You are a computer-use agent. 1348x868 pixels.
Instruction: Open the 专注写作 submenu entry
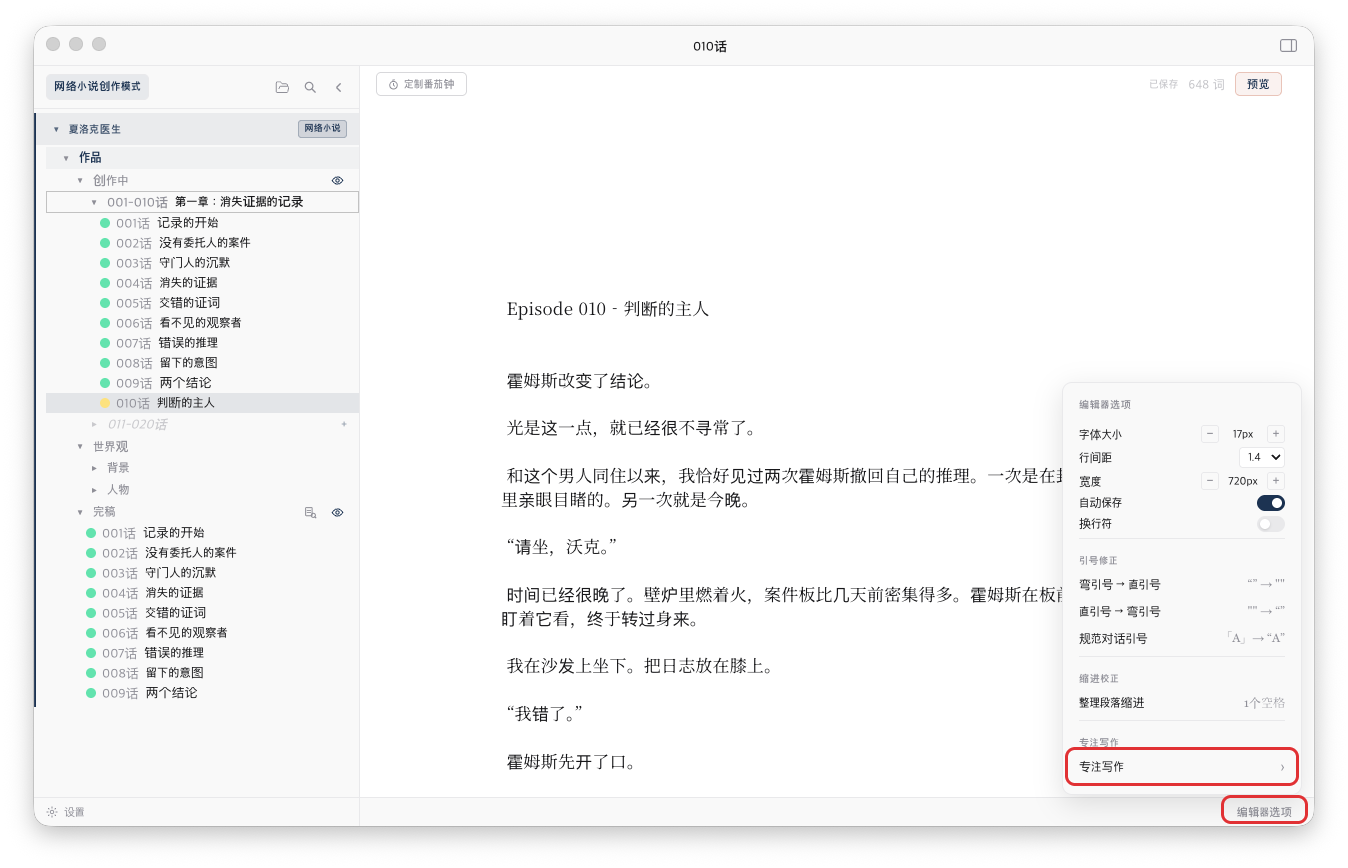(1182, 767)
